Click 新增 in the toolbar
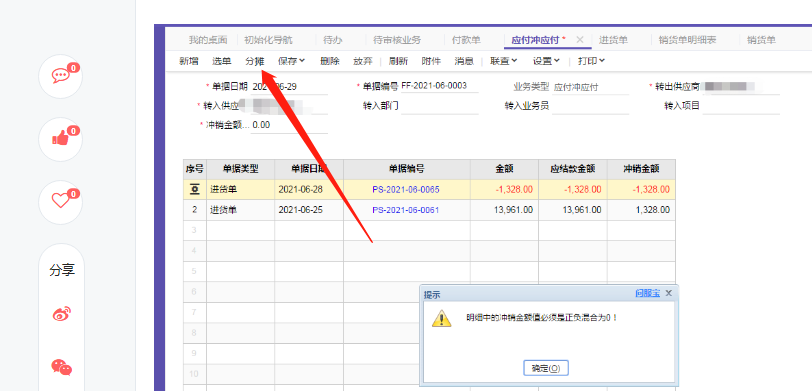This screenshot has height=391, width=812. click(x=188, y=61)
